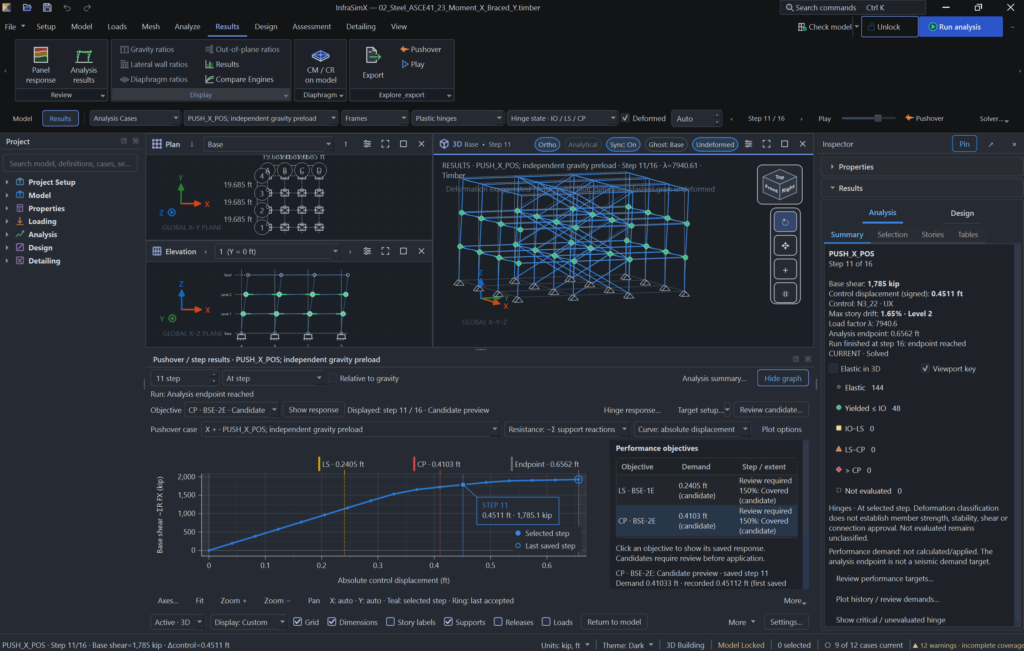Click the Return to model button
This screenshot has height=651, width=1024.
614,622
